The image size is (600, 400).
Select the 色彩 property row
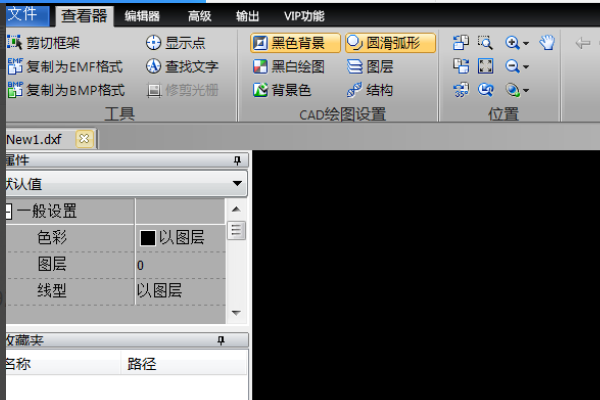[116, 238]
